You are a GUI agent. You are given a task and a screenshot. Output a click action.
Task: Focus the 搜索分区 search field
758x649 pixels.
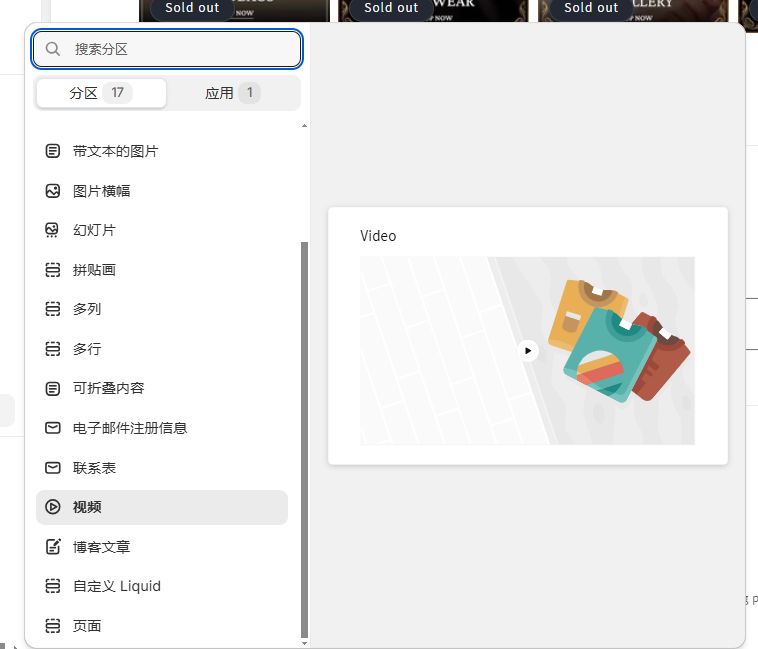(x=167, y=49)
